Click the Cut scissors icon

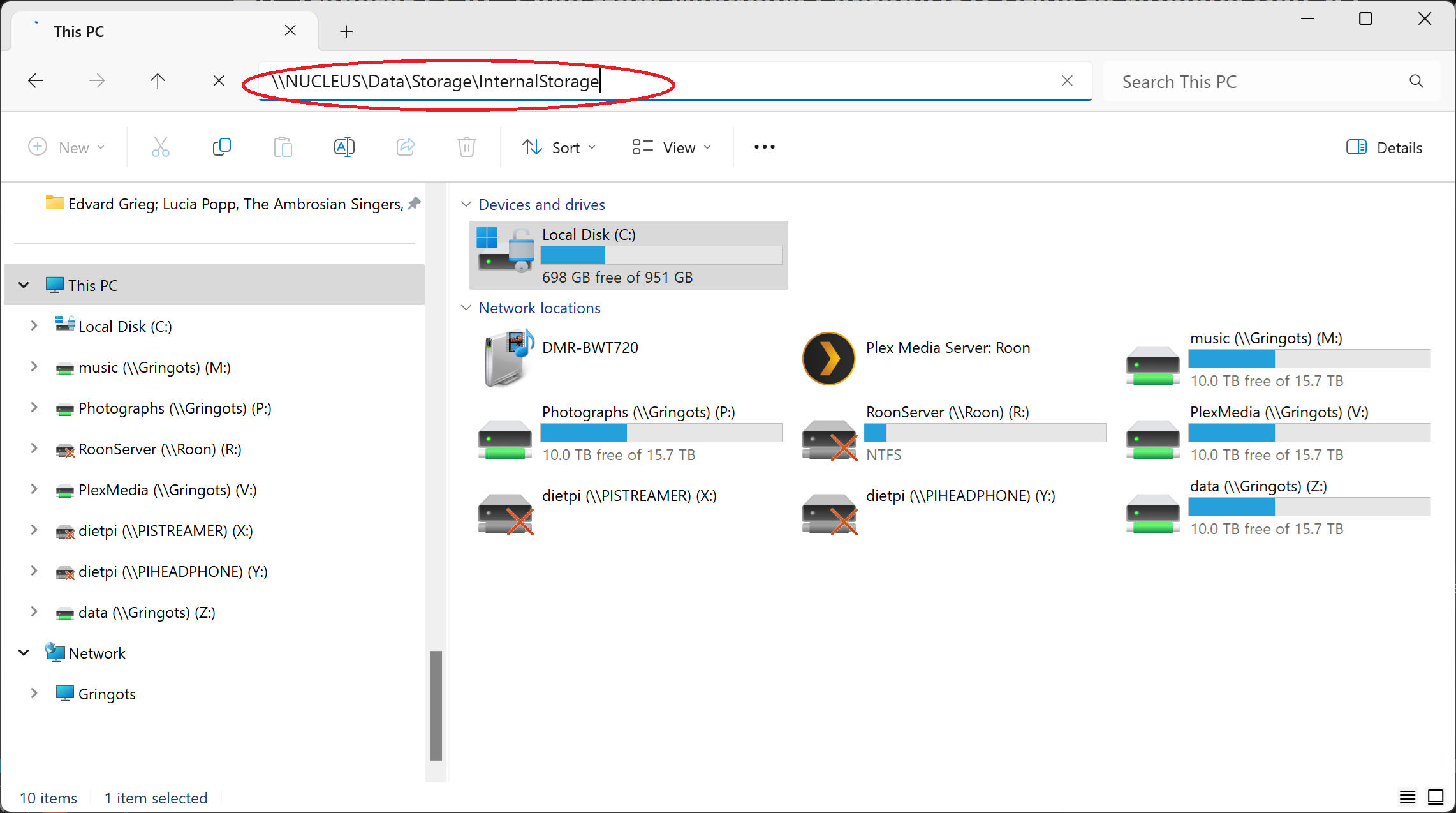pyautogui.click(x=161, y=147)
